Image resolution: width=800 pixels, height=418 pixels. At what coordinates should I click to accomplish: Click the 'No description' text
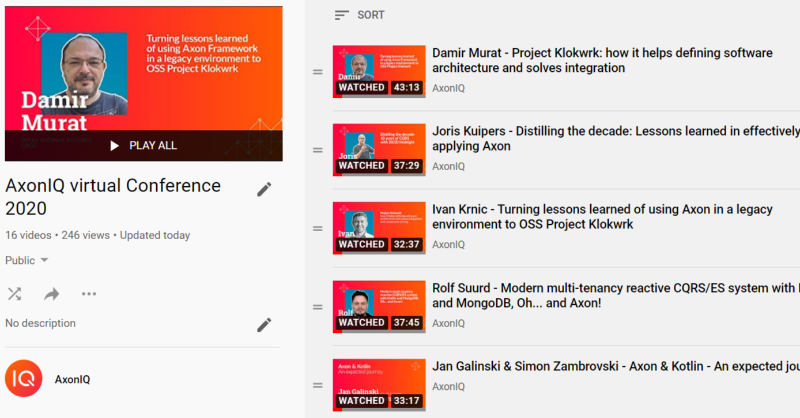40,323
